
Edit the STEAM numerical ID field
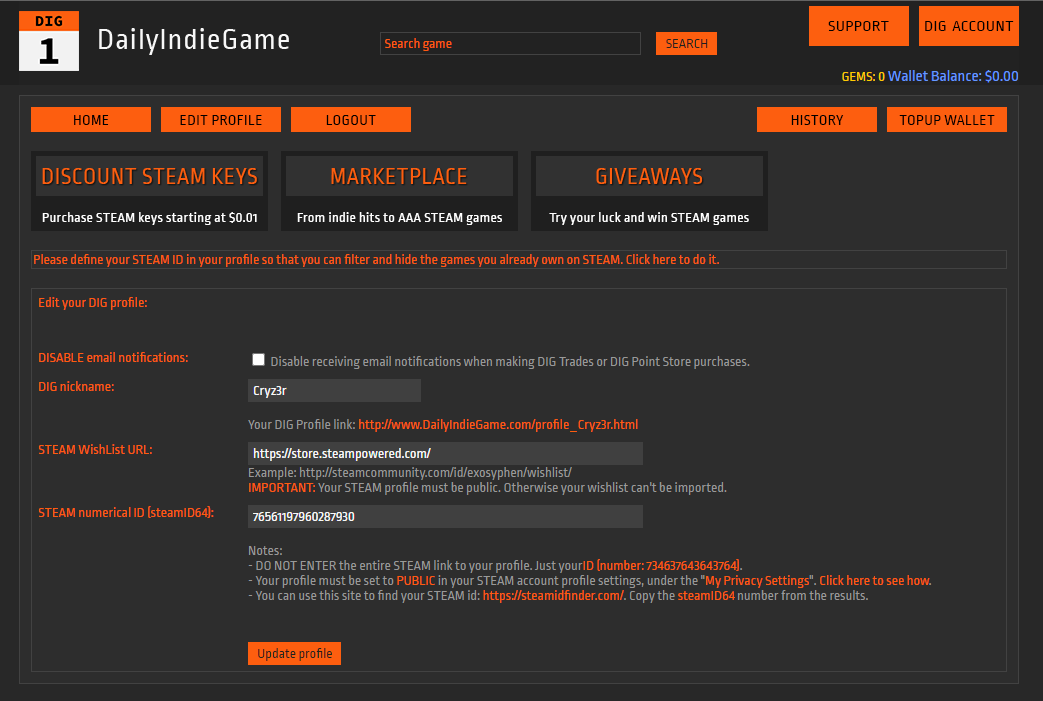[445, 517]
